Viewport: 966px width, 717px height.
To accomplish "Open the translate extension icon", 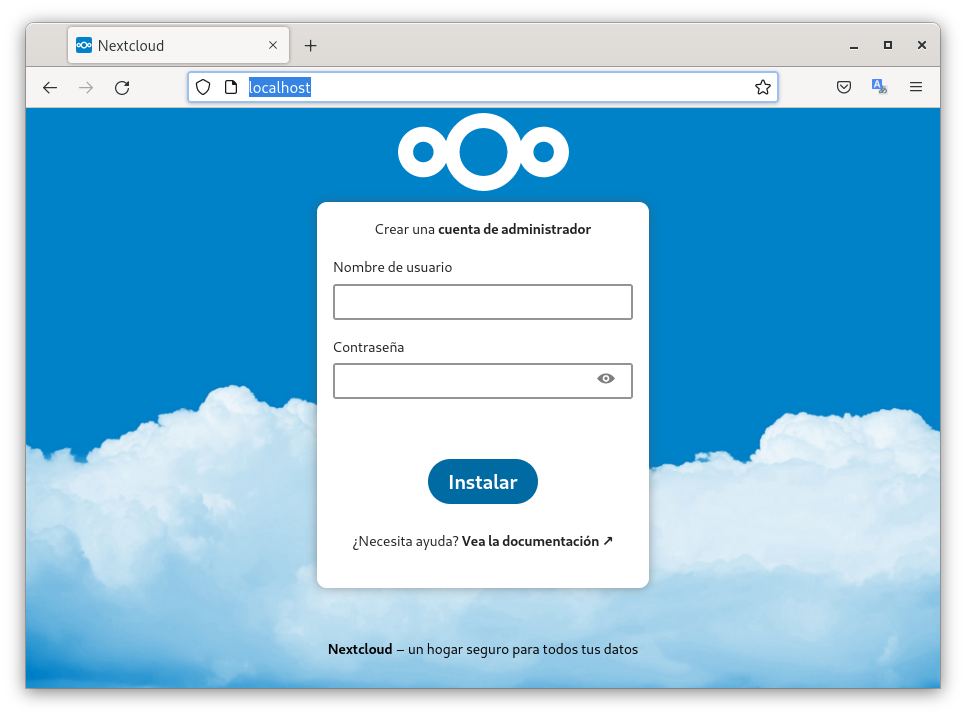I will [x=879, y=87].
